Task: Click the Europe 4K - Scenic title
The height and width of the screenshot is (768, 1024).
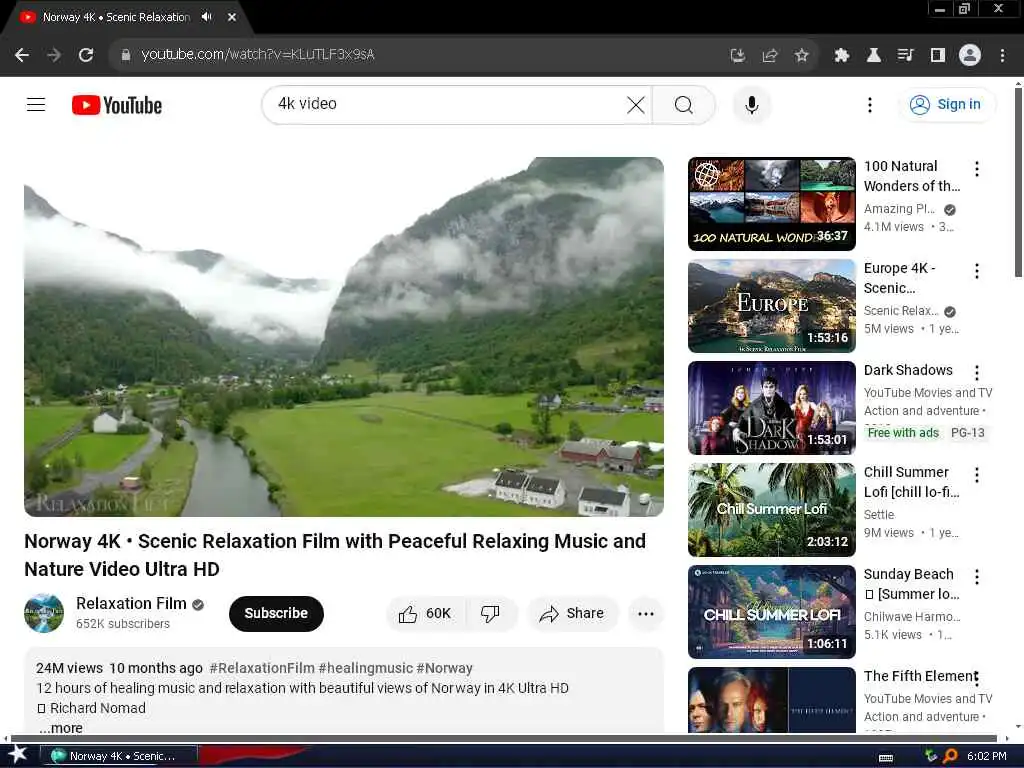Action: pyautogui.click(x=900, y=278)
